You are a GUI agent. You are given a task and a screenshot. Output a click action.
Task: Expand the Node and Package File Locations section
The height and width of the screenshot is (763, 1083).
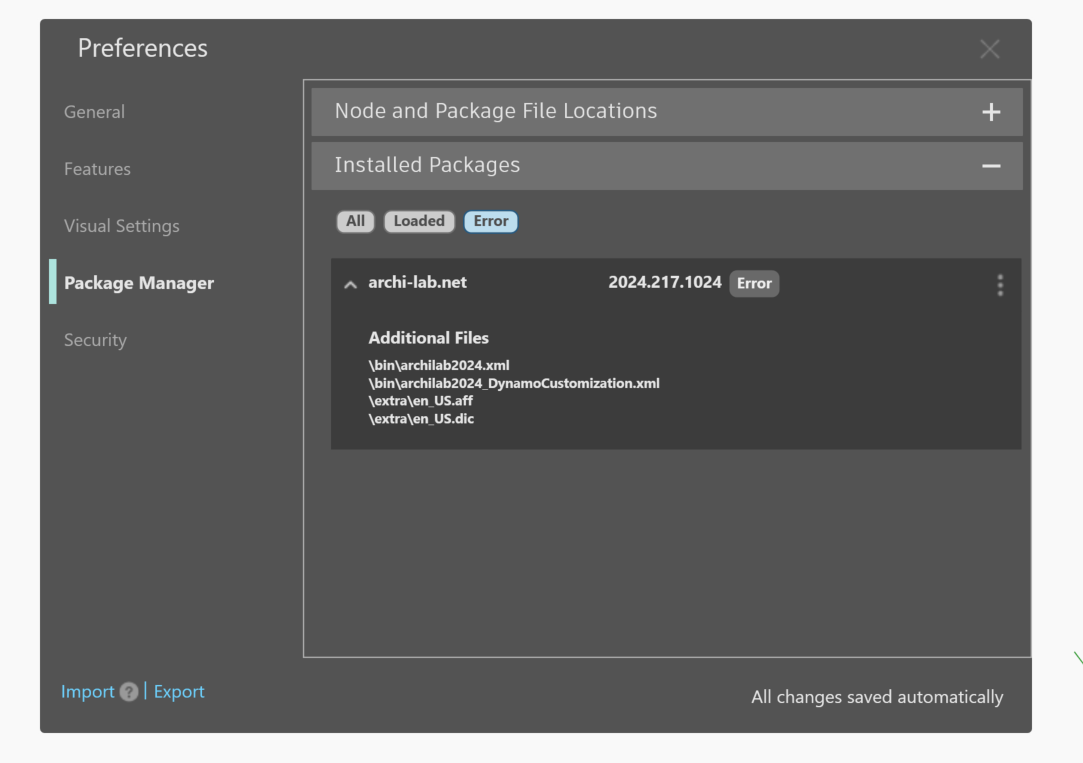tap(990, 111)
